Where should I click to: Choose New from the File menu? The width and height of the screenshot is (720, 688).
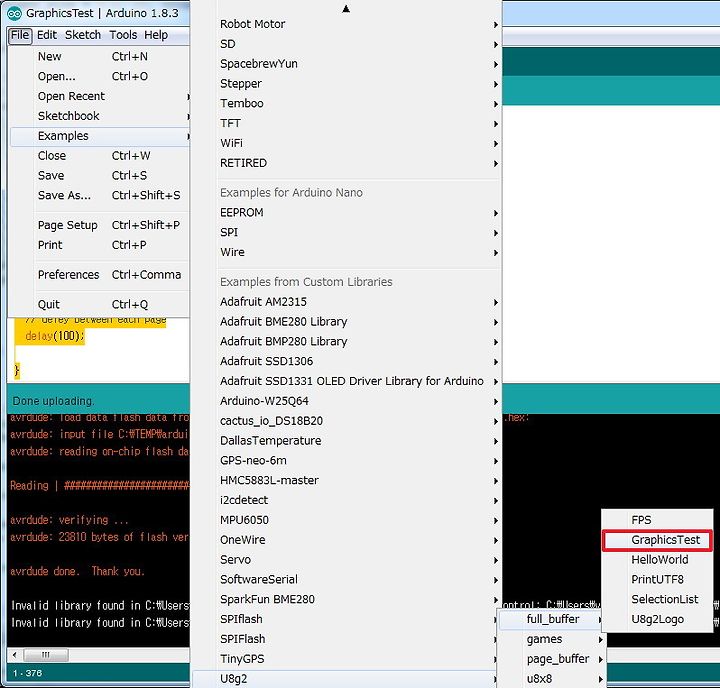pyautogui.click(x=100, y=56)
